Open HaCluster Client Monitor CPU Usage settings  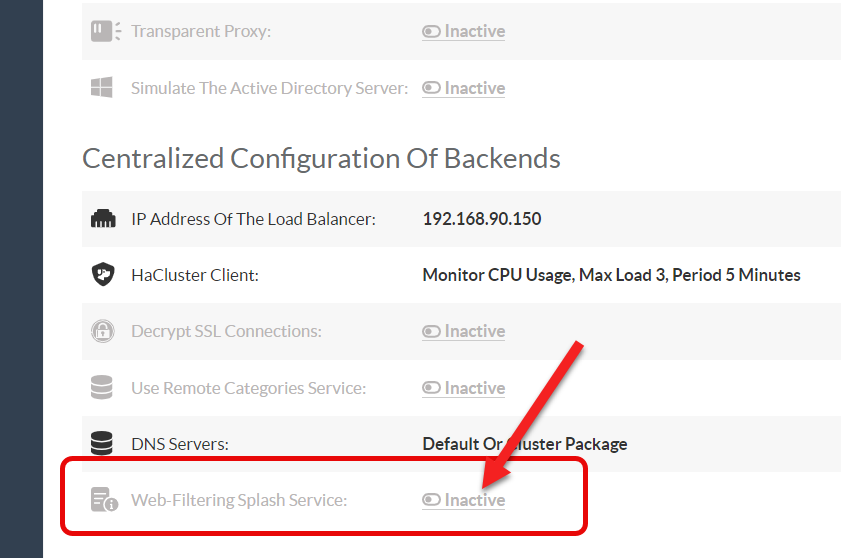(611, 275)
